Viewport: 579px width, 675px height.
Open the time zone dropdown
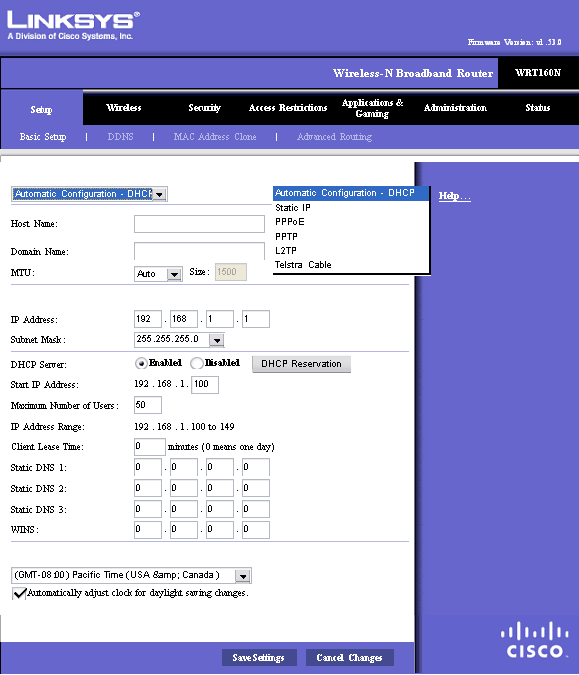pyautogui.click(x=131, y=576)
